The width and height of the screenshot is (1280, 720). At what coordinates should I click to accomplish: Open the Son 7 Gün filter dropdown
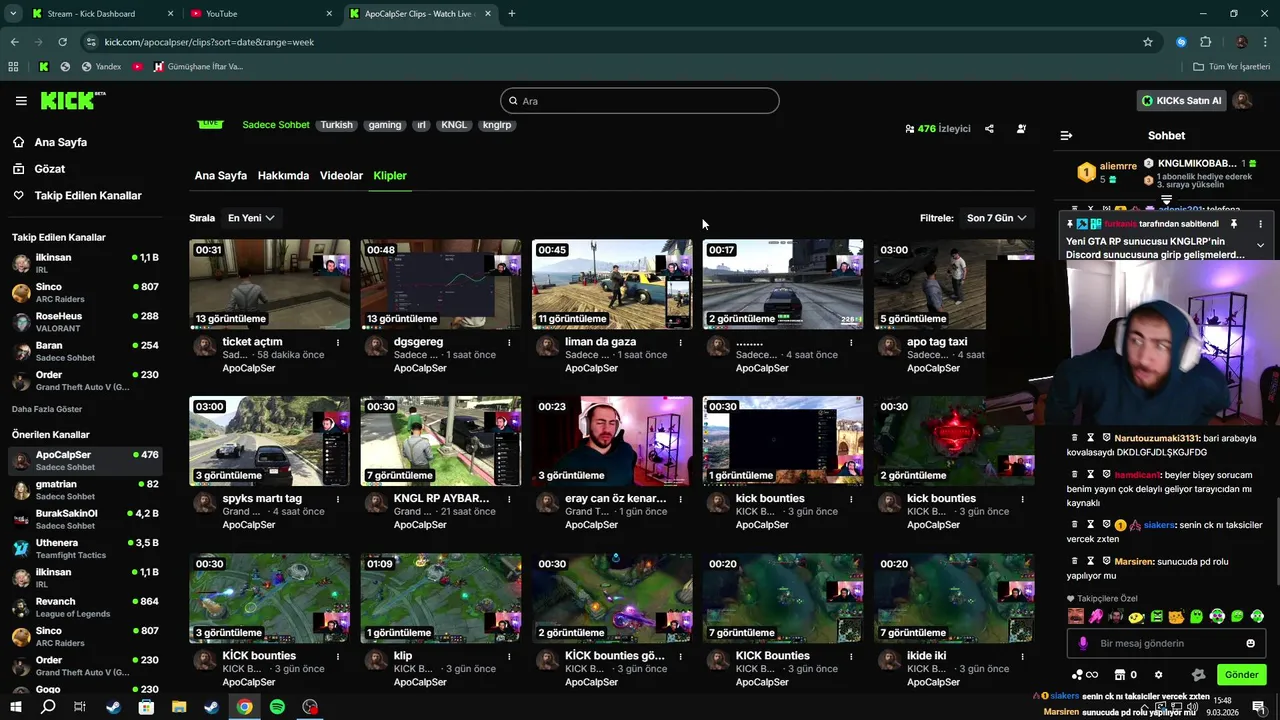point(996,218)
